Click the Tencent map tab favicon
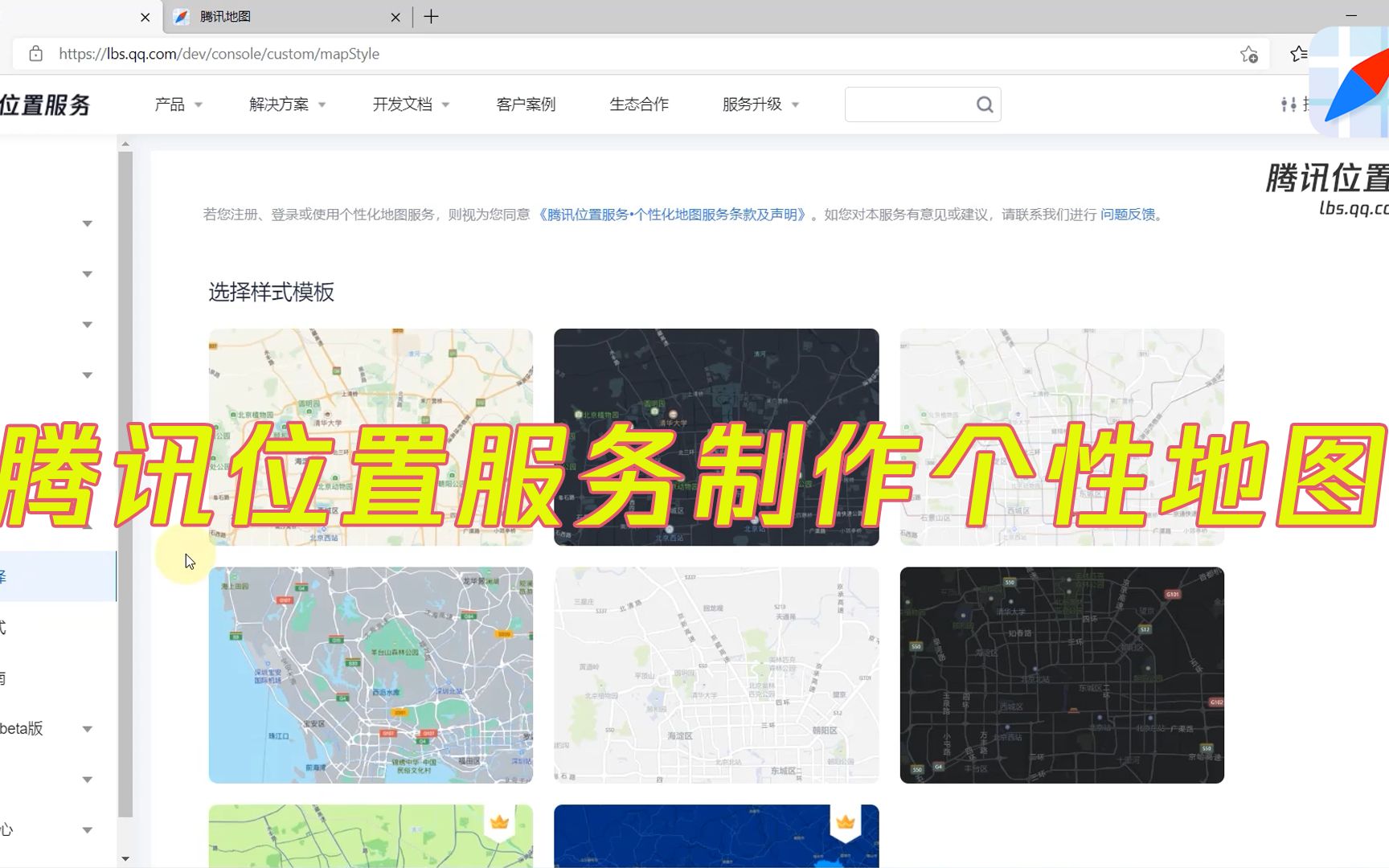 pyautogui.click(x=182, y=17)
